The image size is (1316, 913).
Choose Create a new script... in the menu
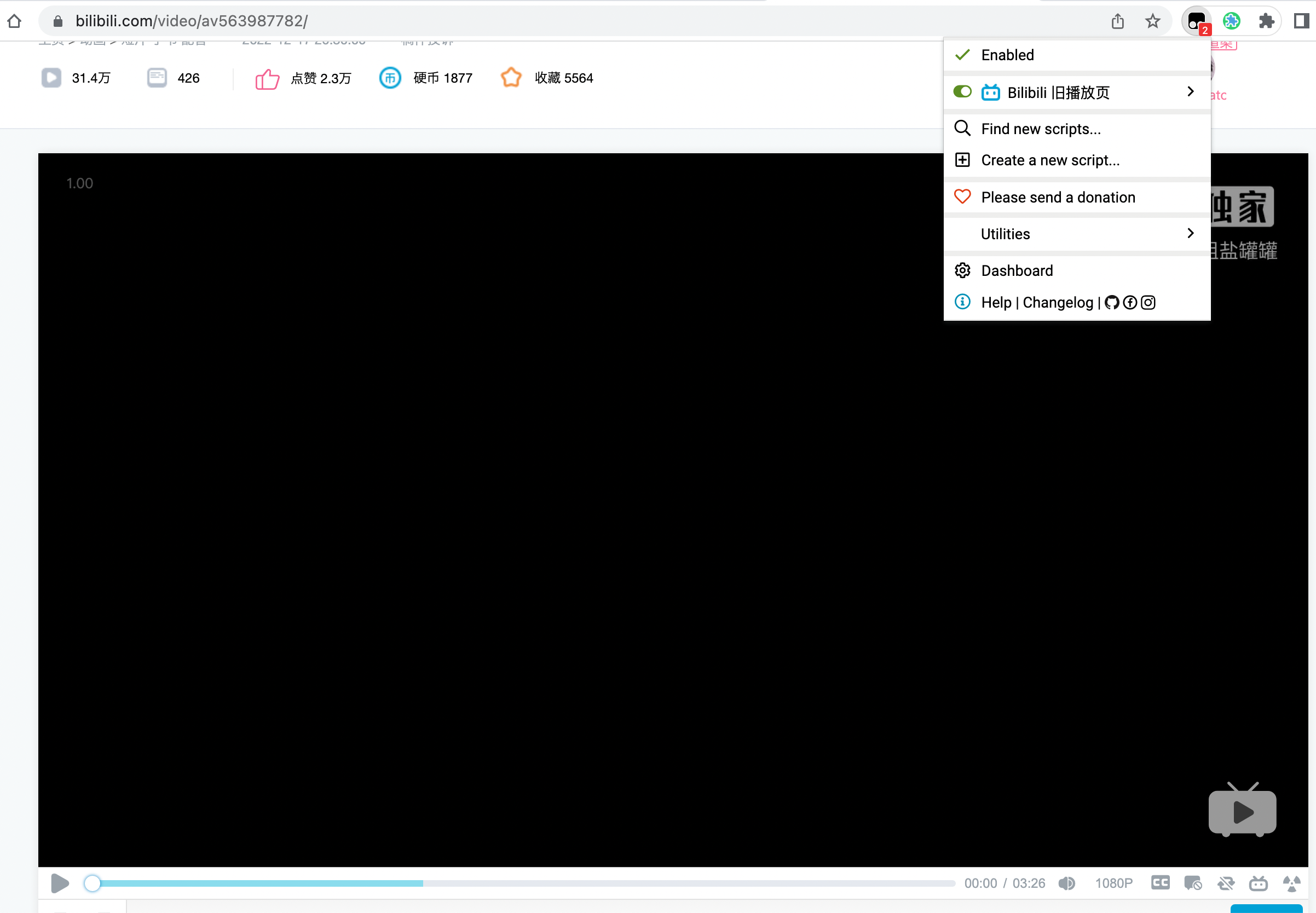[x=1050, y=160]
